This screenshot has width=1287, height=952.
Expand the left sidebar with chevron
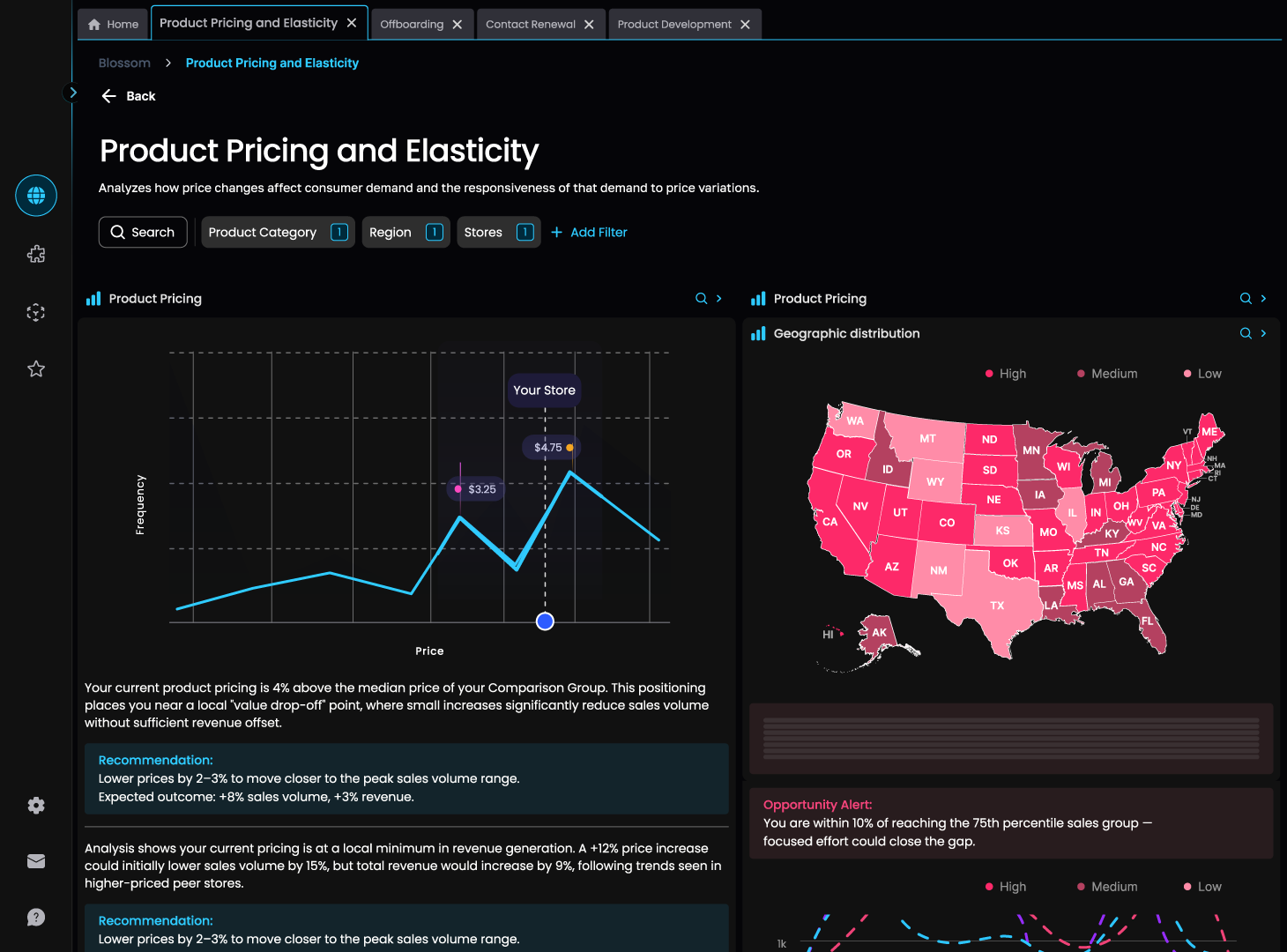[73, 93]
